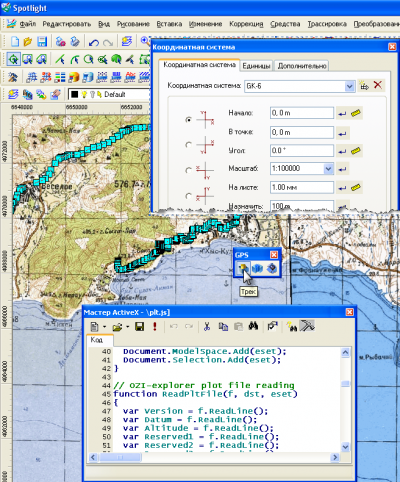This screenshot has height=482, width=400.
Task: Select fourth axis orientation radio (Y up, X left)
Action: point(189,196)
